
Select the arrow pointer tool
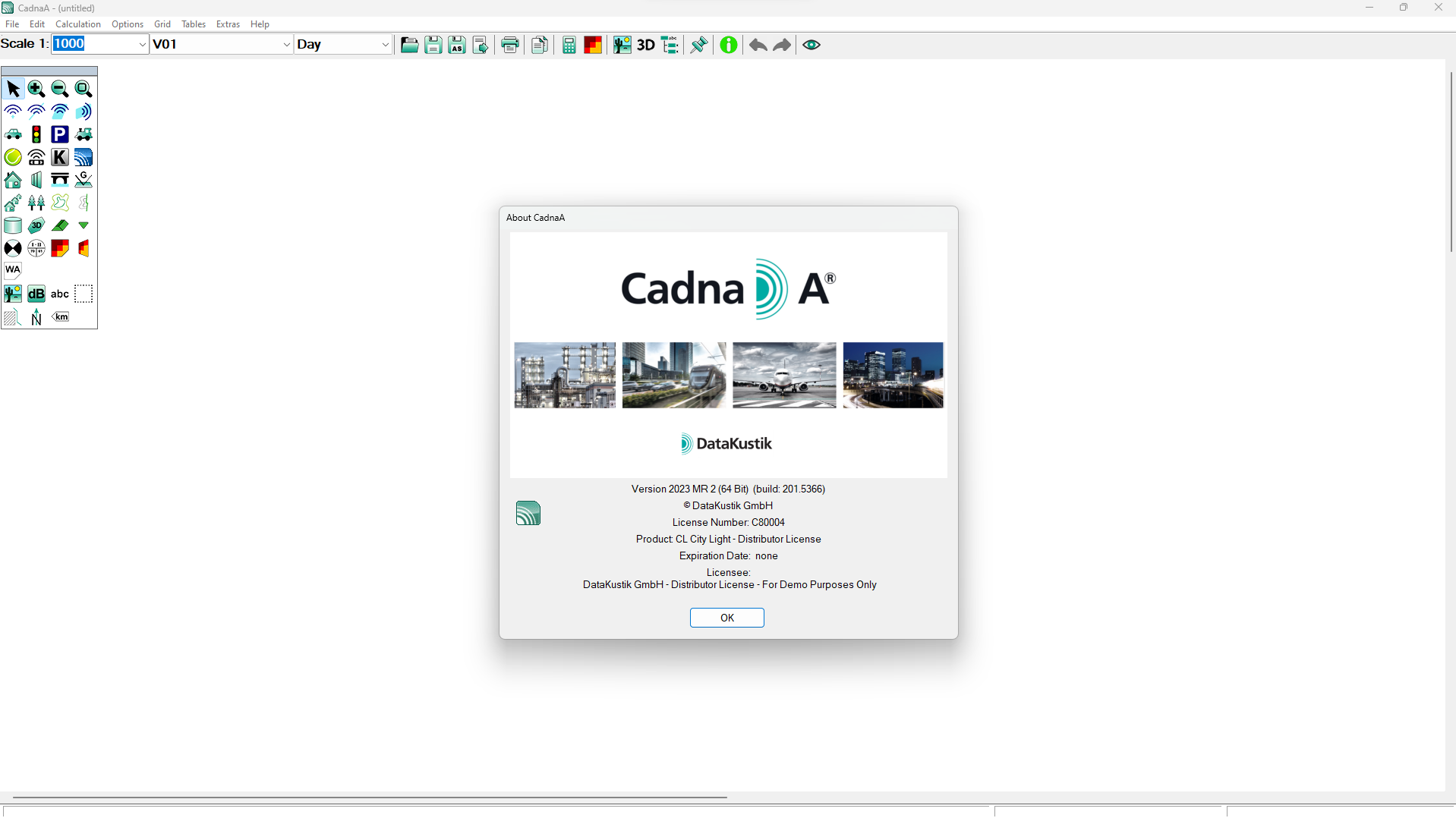[13, 89]
